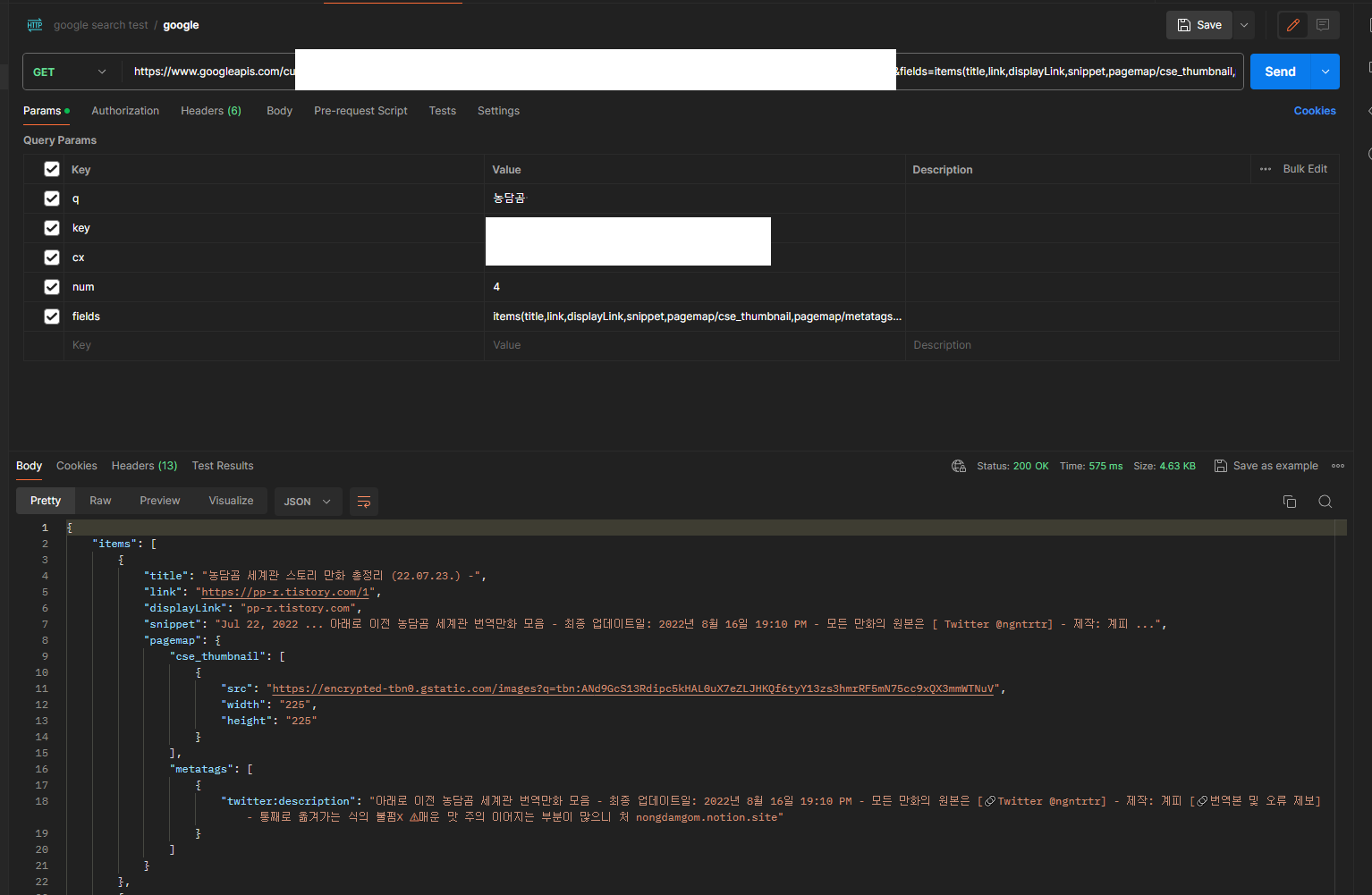1372x895 pixels.
Task: Click the request URL field
Action: pyautogui.click(x=682, y=72)
